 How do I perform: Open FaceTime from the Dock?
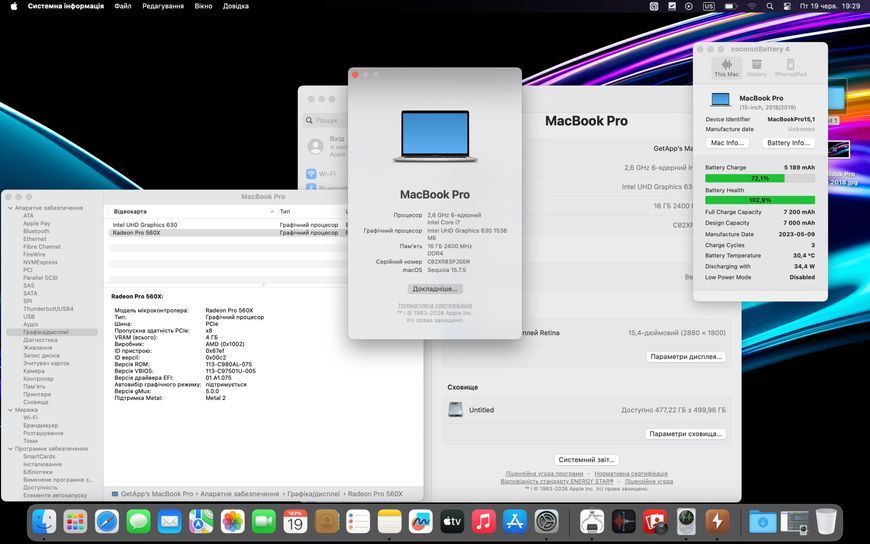pos(264,522)
